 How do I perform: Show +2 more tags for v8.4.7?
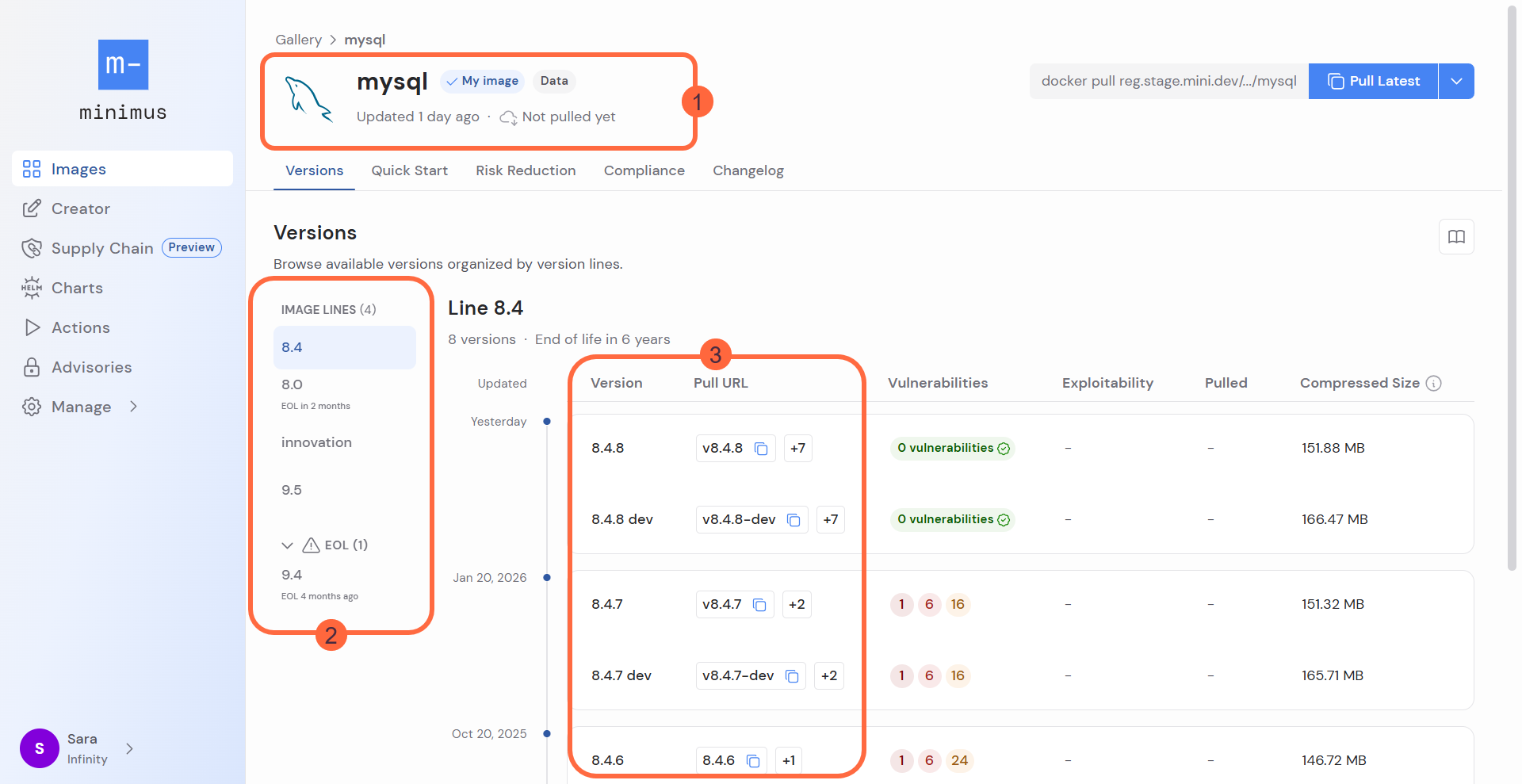797,604
